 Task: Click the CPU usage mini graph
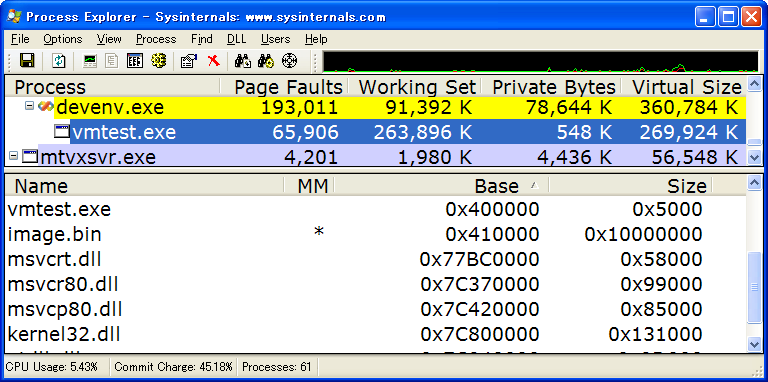tap(540, 61)
